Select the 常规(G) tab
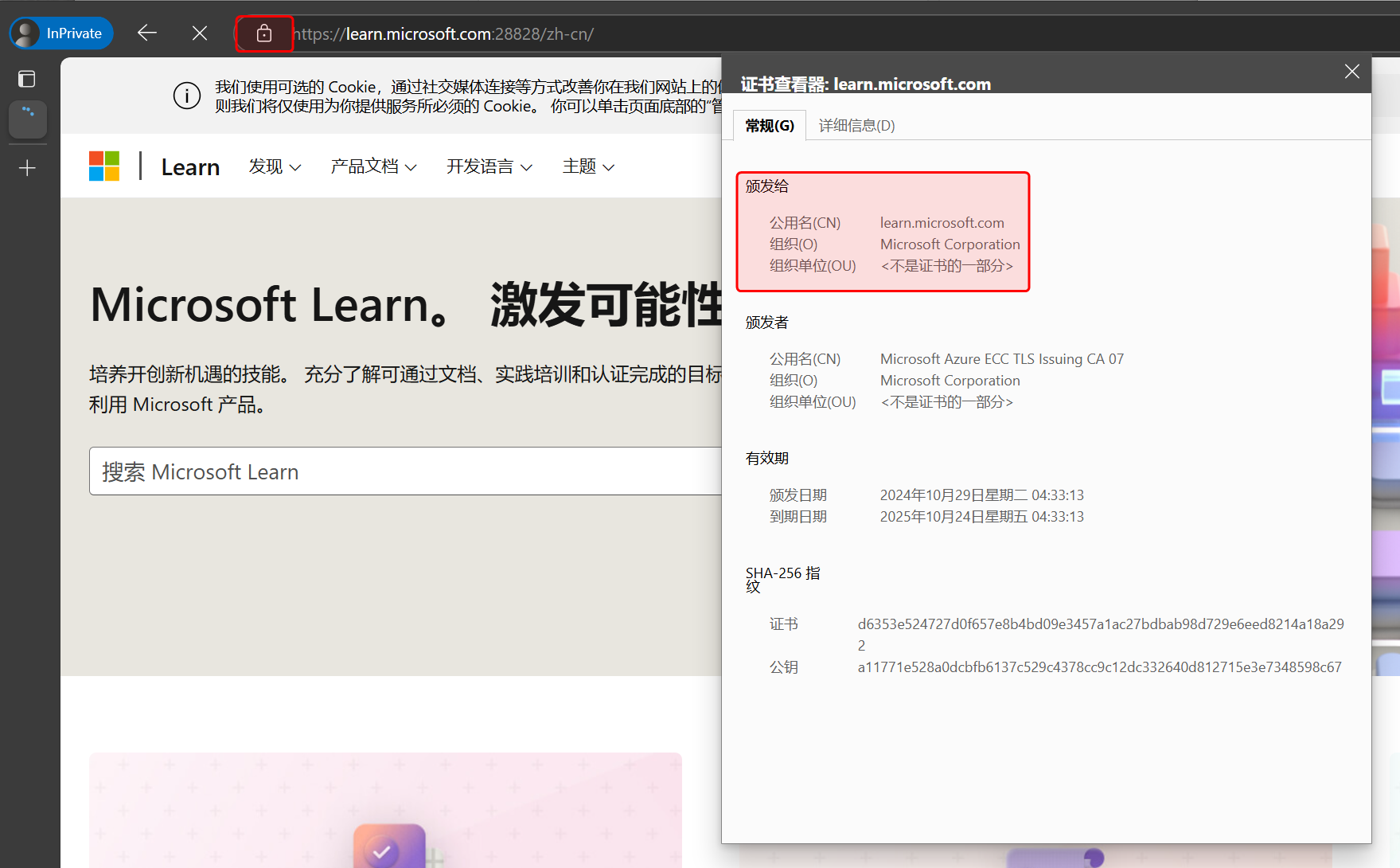This screenshot has height=868, width=1400. pyautogui.click(x=769, y=126)
